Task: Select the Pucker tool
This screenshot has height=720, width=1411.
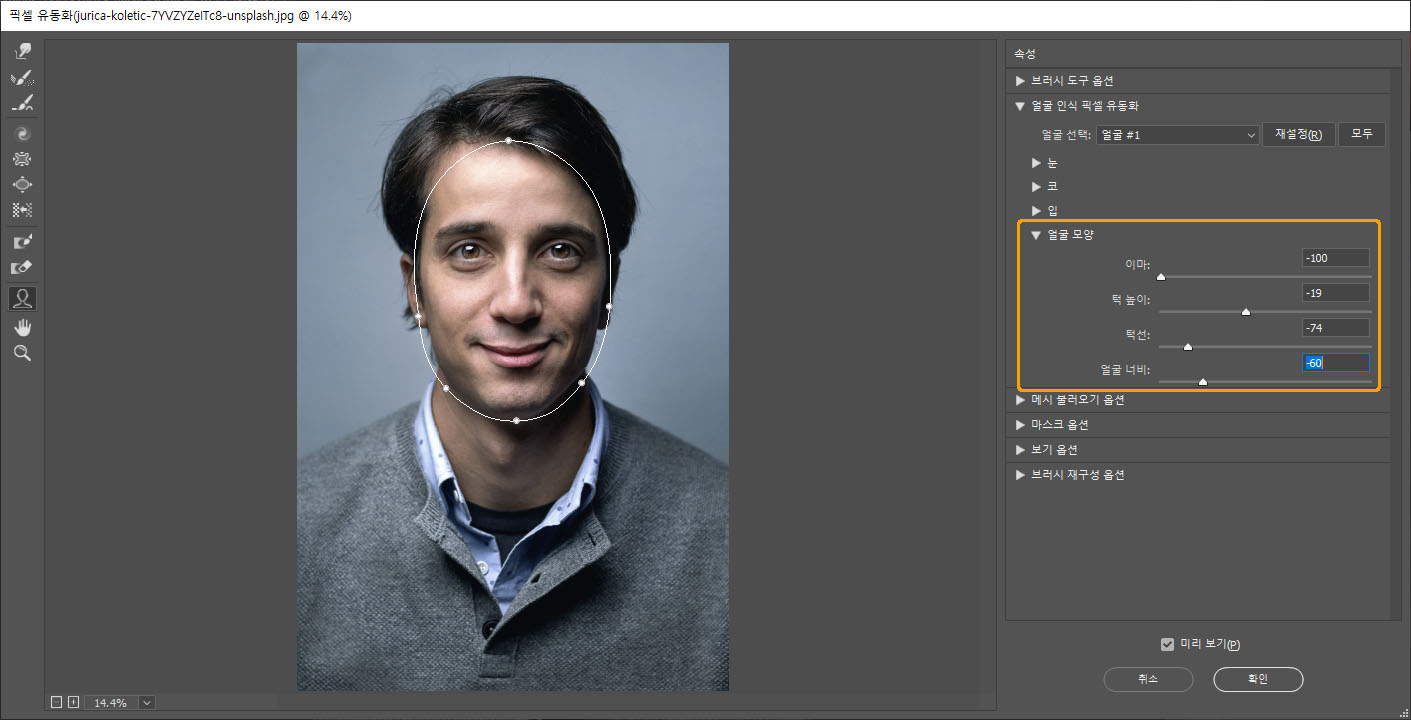Action: (x=22, y=159)
